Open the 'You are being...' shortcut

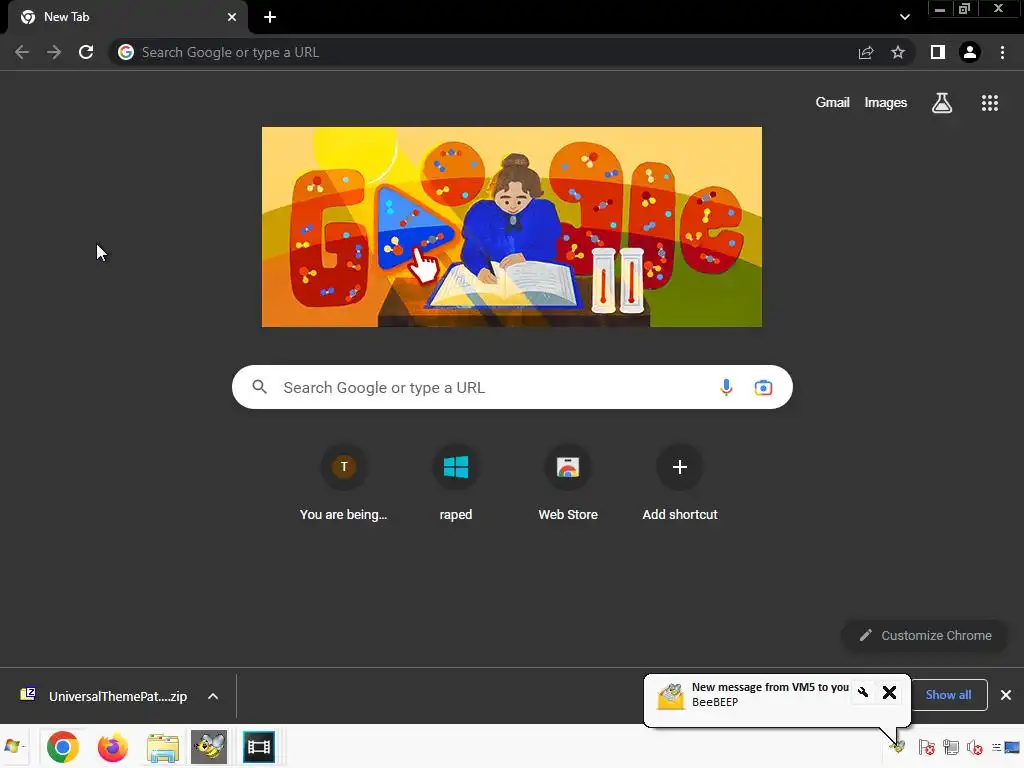tap(344, 484)
